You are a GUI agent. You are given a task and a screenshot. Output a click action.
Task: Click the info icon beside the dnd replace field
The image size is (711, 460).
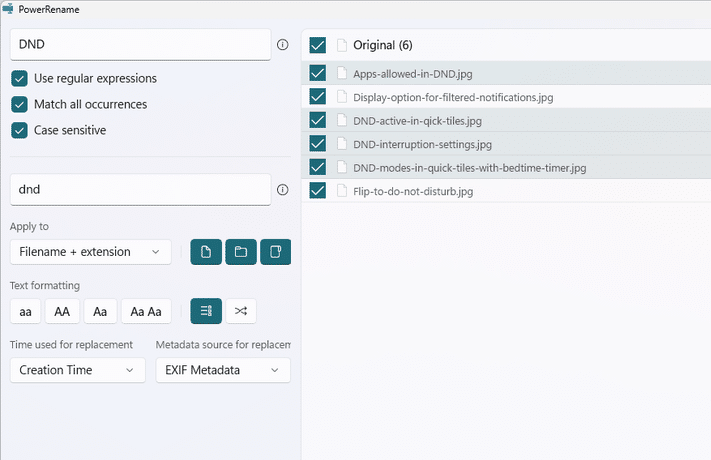point(282,190)
